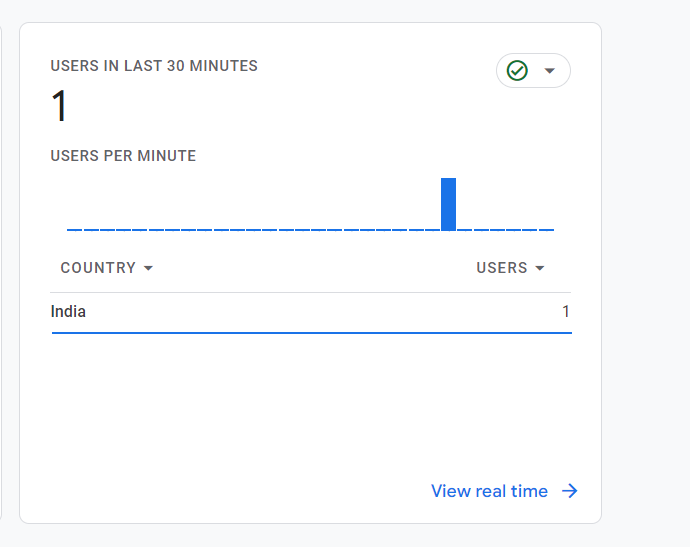The image size is (690, 547).
Task: Click the caret icon next to COUNTRY
Action: pyautogui.click(x=148, y=269)
